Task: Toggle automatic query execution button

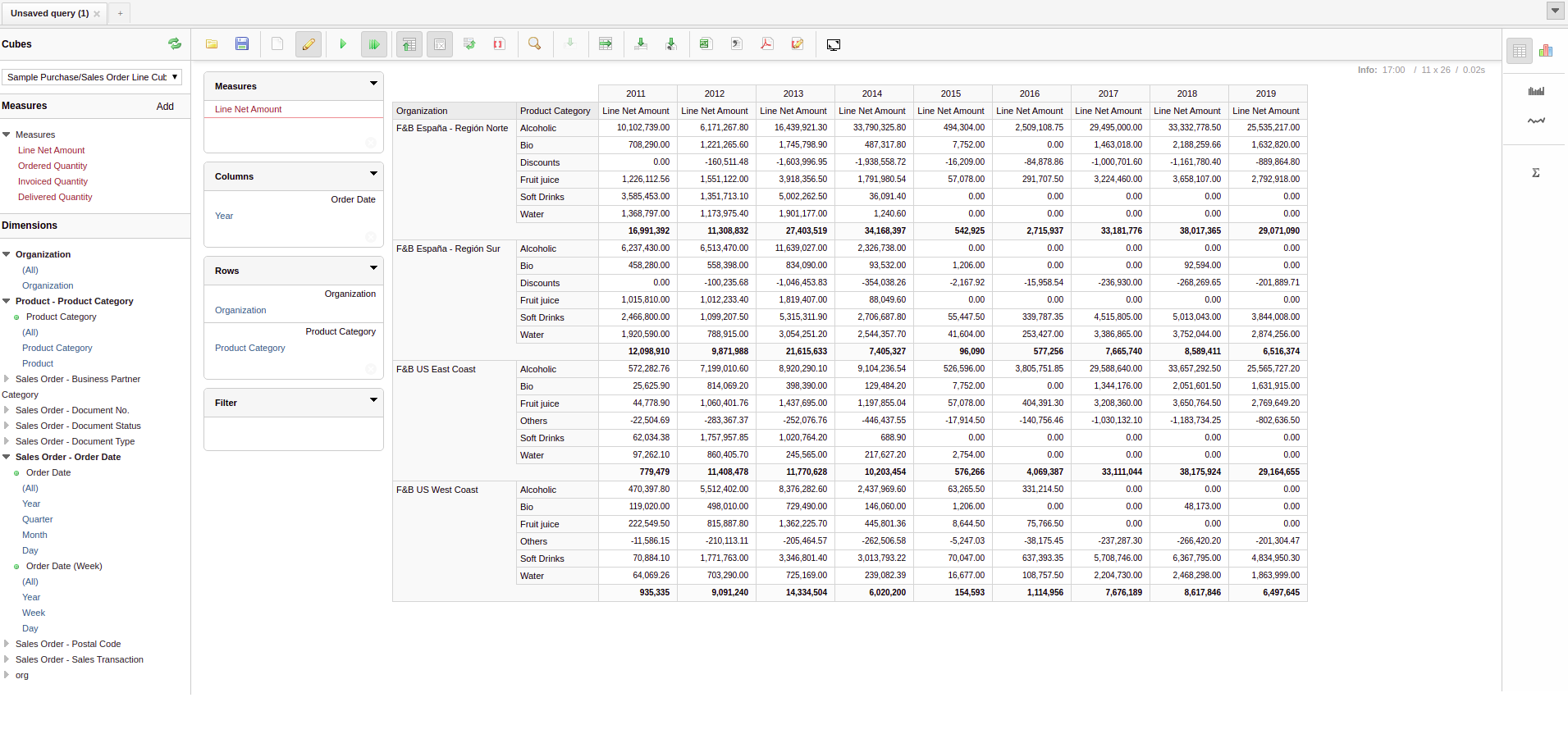Action: pos(374,44)
